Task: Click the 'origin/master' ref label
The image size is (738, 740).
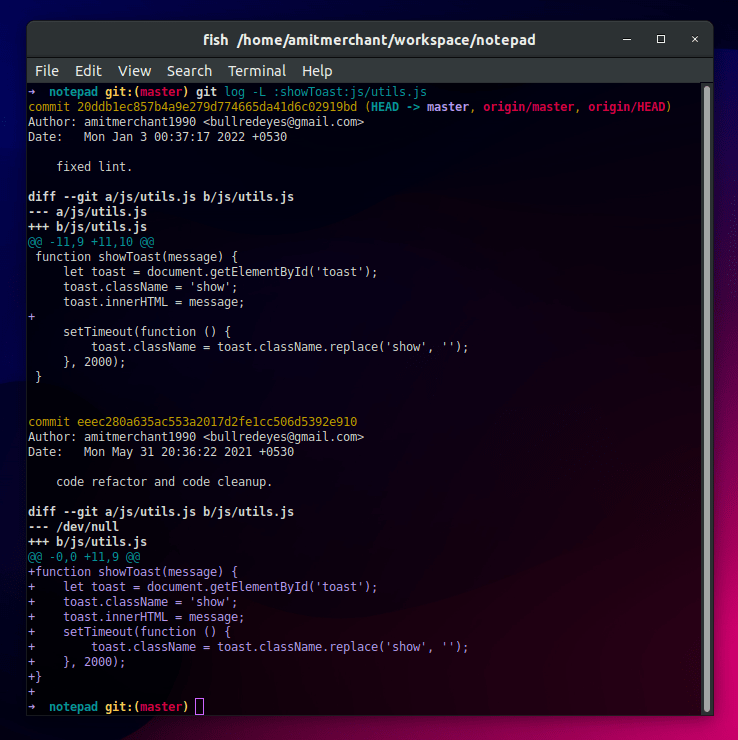Action: pyautogui.click(x=528, y=107)
